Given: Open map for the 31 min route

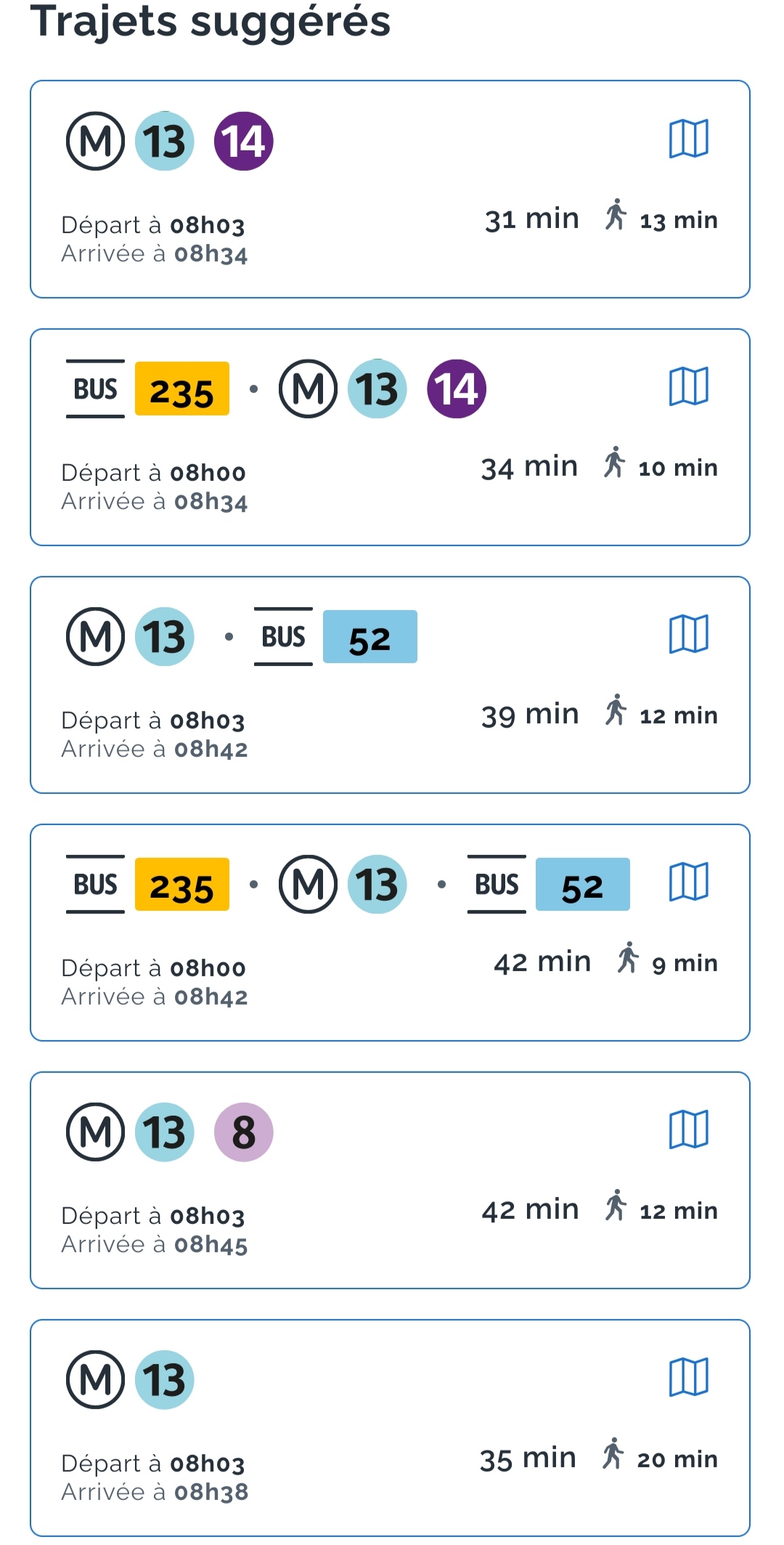Looking at the screenshot, I should pos(688,138).
